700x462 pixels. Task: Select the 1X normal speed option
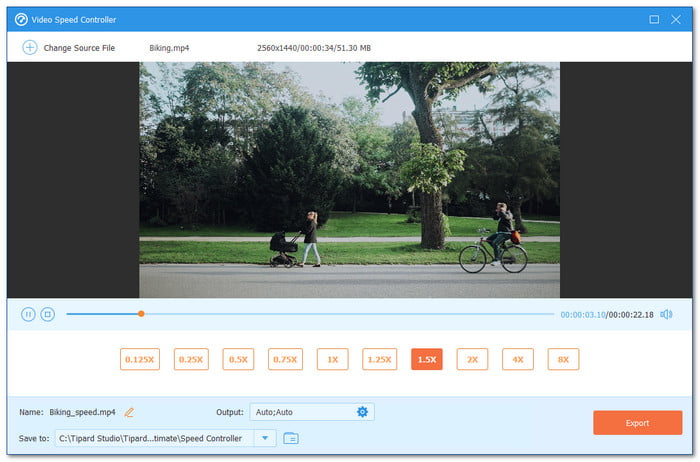click(333, 359)
